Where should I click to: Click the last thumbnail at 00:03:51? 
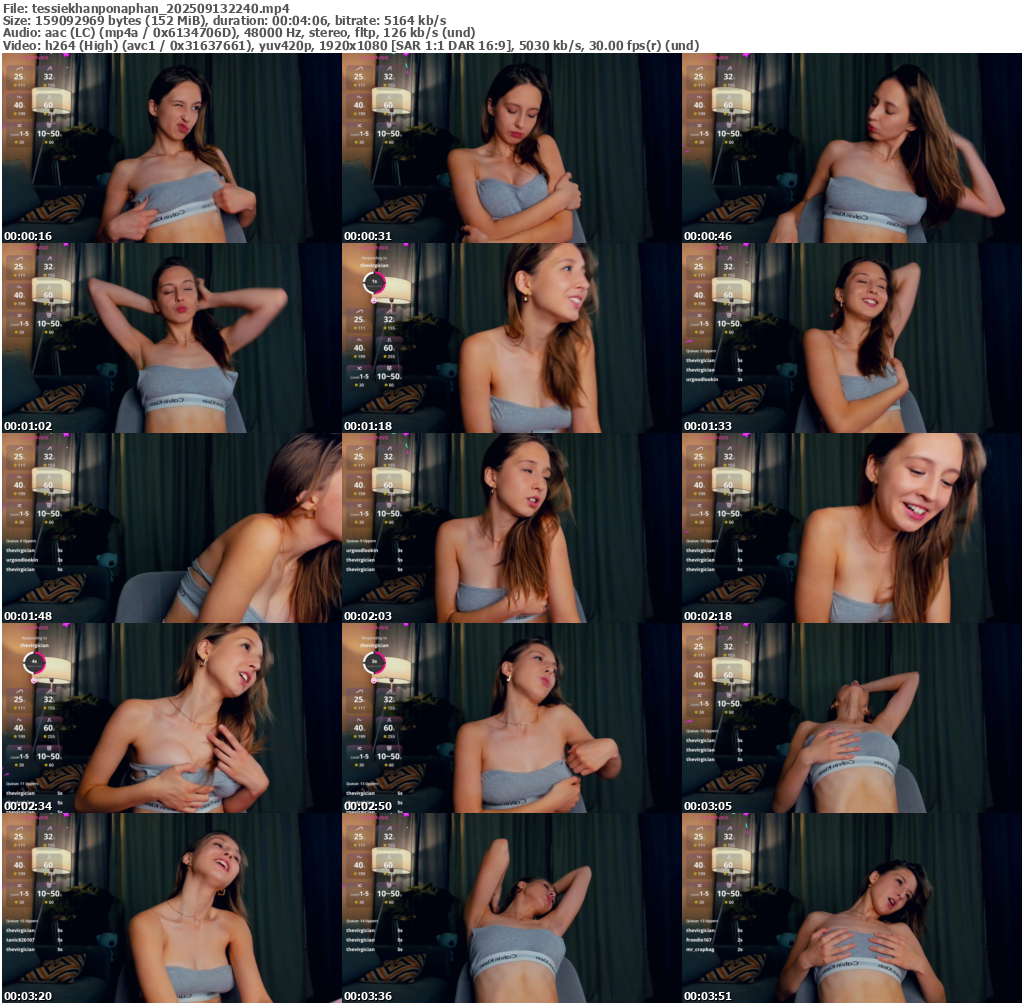[x=851, y=908]
